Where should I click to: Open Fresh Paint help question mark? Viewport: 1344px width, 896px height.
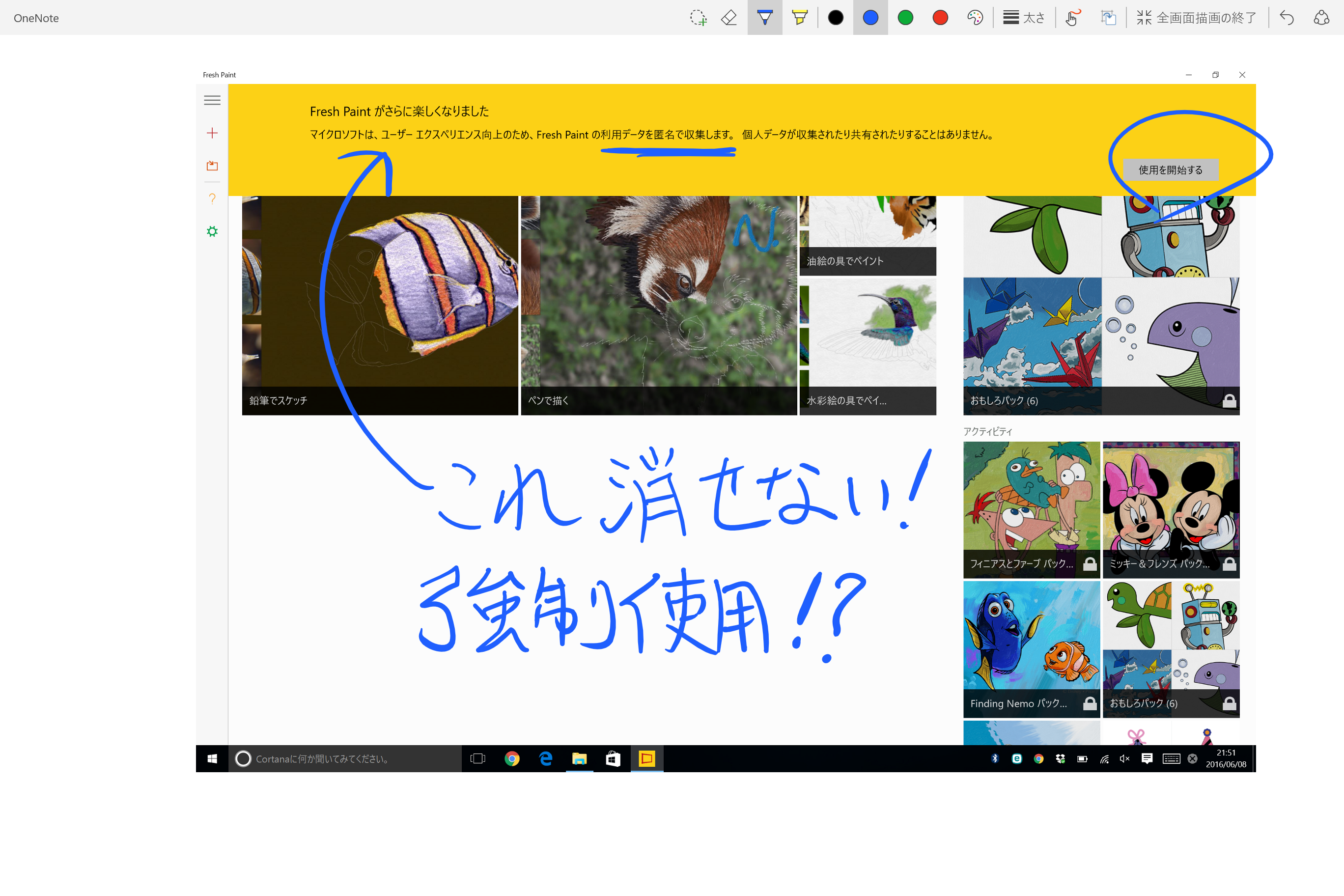point(212,199)
